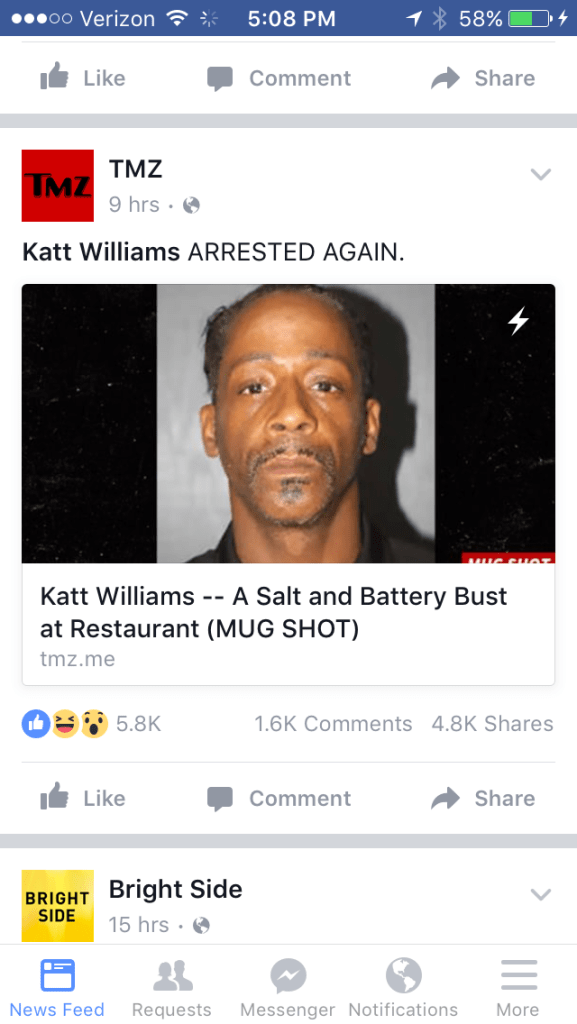Tap the Instant Article lightning bolt icon
This screenshot has width=577, height=1024.
(x=518, y=321)
